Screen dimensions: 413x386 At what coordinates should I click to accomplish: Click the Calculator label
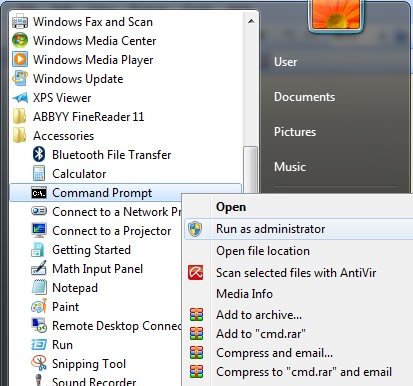(79, 174)
